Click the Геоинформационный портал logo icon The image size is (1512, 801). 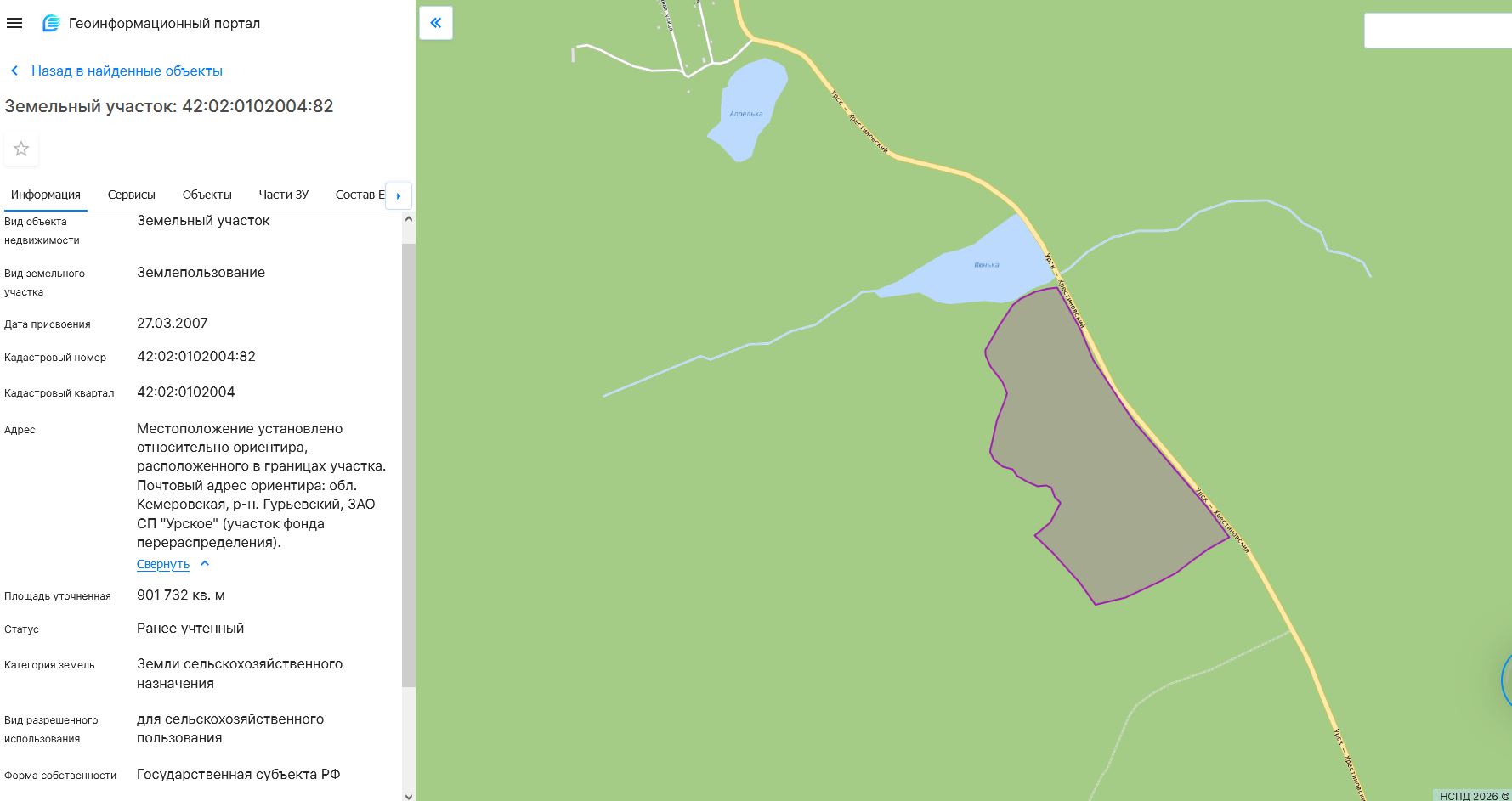[x=52, y=24]
